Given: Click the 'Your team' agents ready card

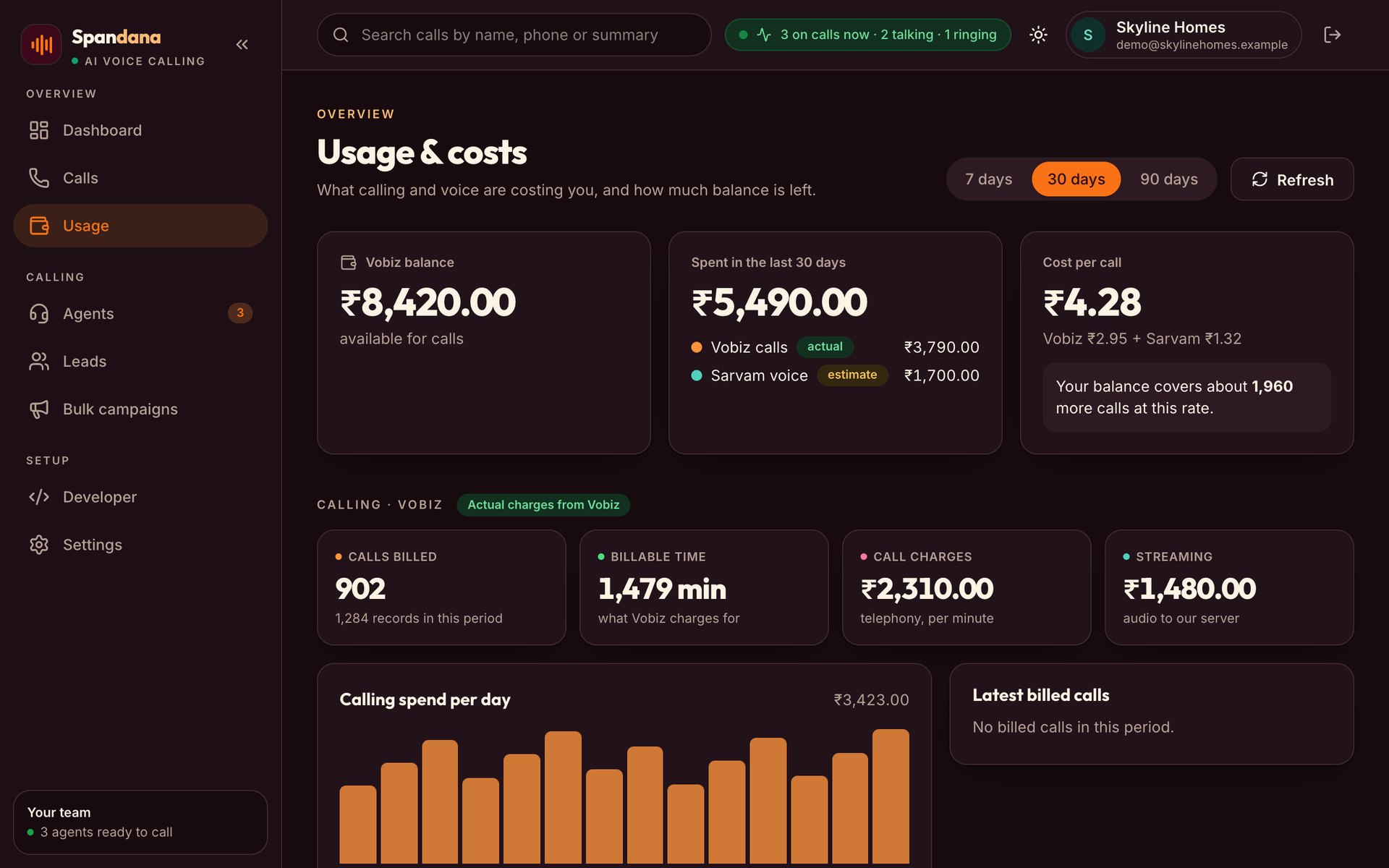Looking at the screenshot, I should point(140,822).
